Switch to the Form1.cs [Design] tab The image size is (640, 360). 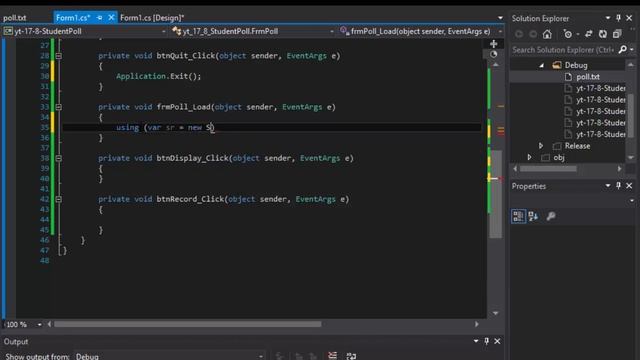152,18
